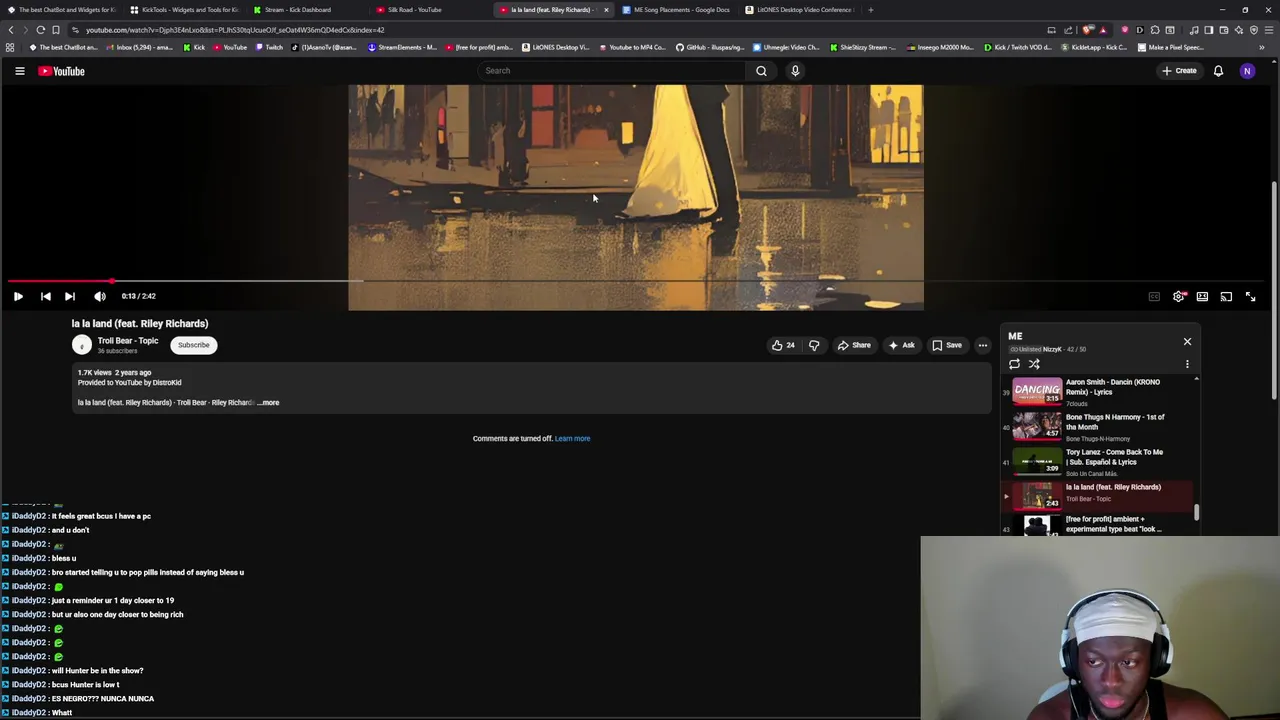1280x720 pixels.
Task: Open the notifications bell
Action: tap(1218, 71)
